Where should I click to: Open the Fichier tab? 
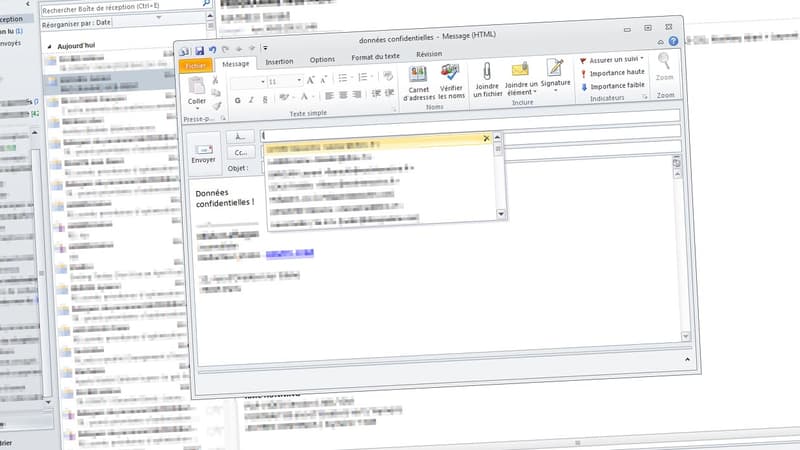coord(195,66)
